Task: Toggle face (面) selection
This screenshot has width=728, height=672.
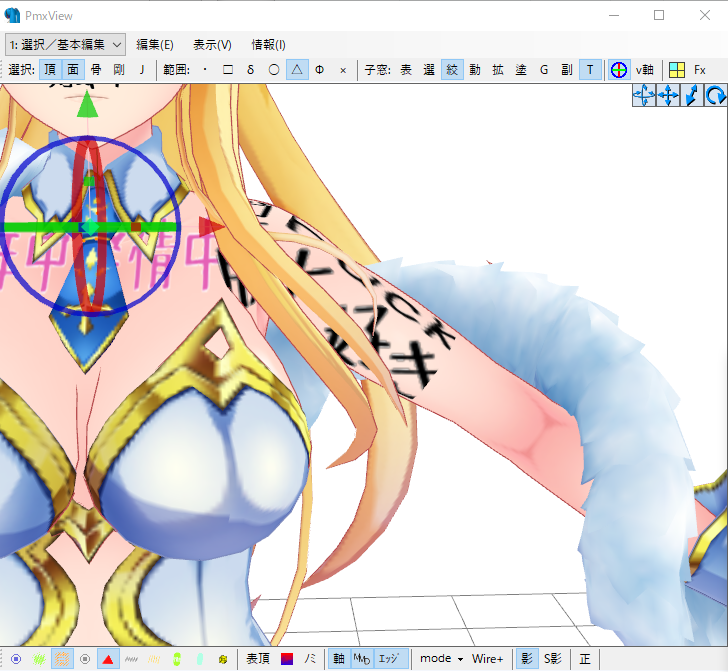Action: (x=73, y=70)
